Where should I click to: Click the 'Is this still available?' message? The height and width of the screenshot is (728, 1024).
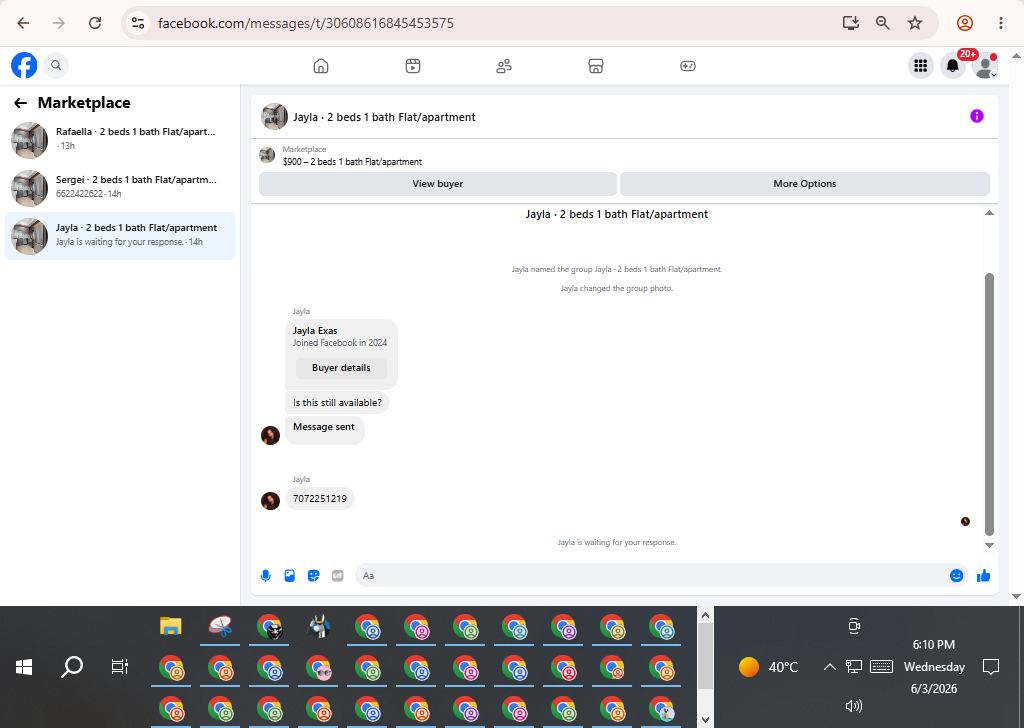[x=337, y=402]
